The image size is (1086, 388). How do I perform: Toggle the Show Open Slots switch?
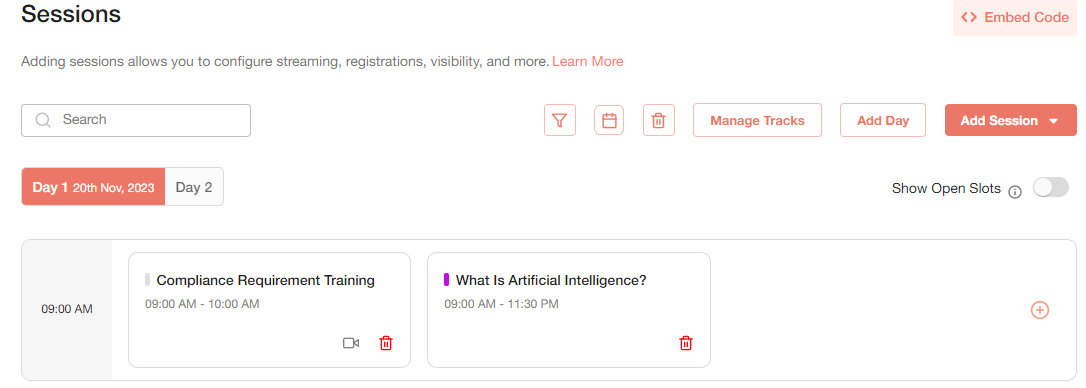1051,187
